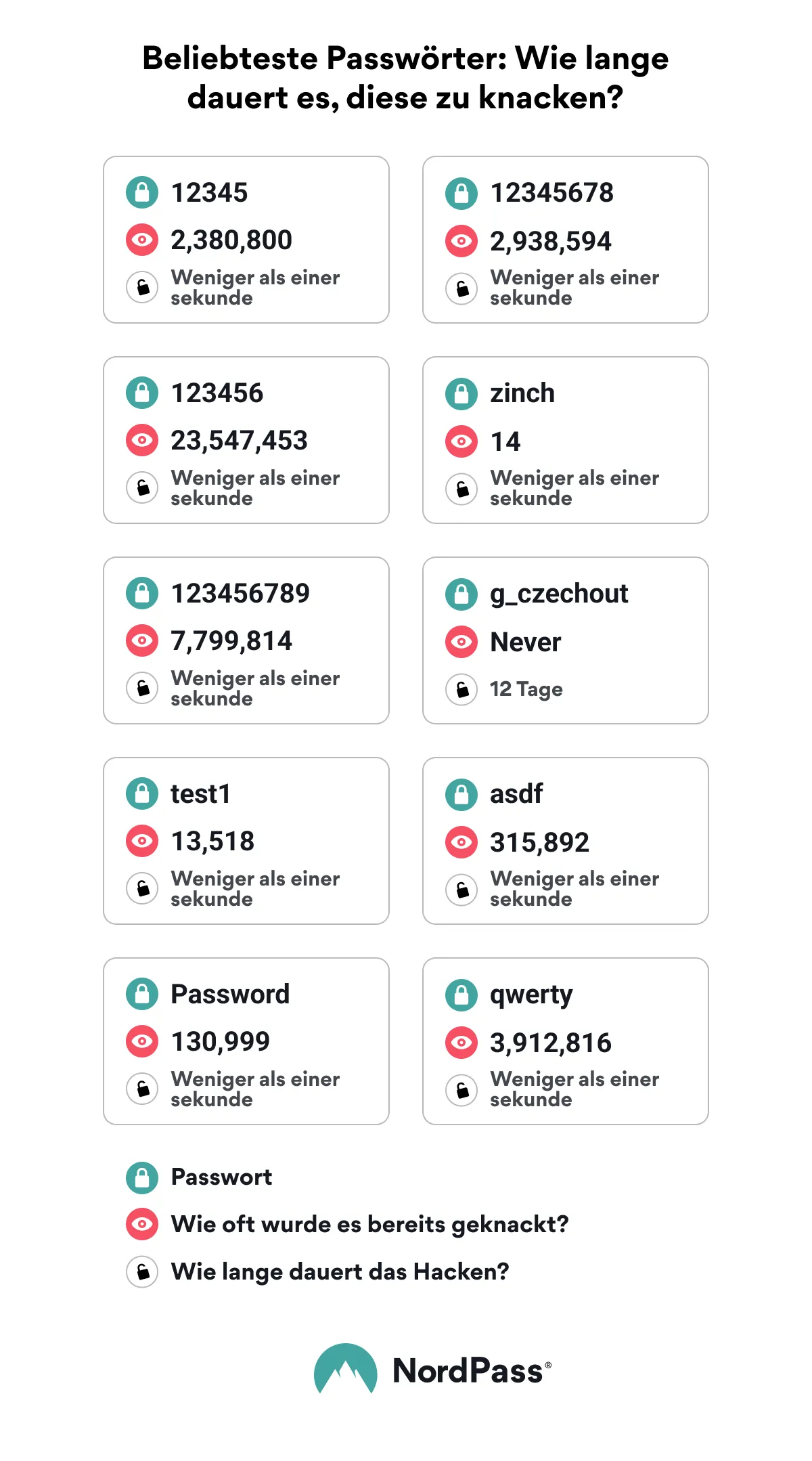Viewport: 812px width, 1461px height.
Task: Click the NordPass mountain logo icon
Action: tap(345, 1369)
